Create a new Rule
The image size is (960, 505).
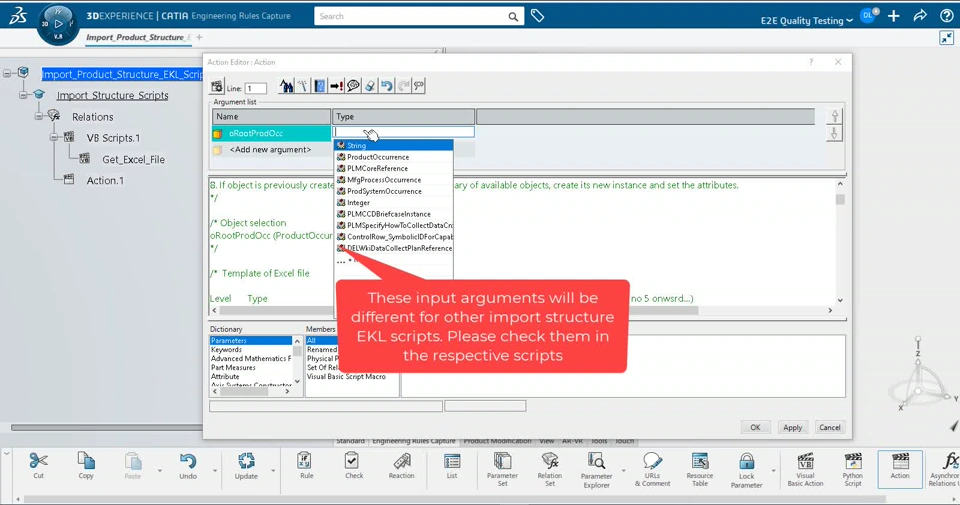[305, 461]
